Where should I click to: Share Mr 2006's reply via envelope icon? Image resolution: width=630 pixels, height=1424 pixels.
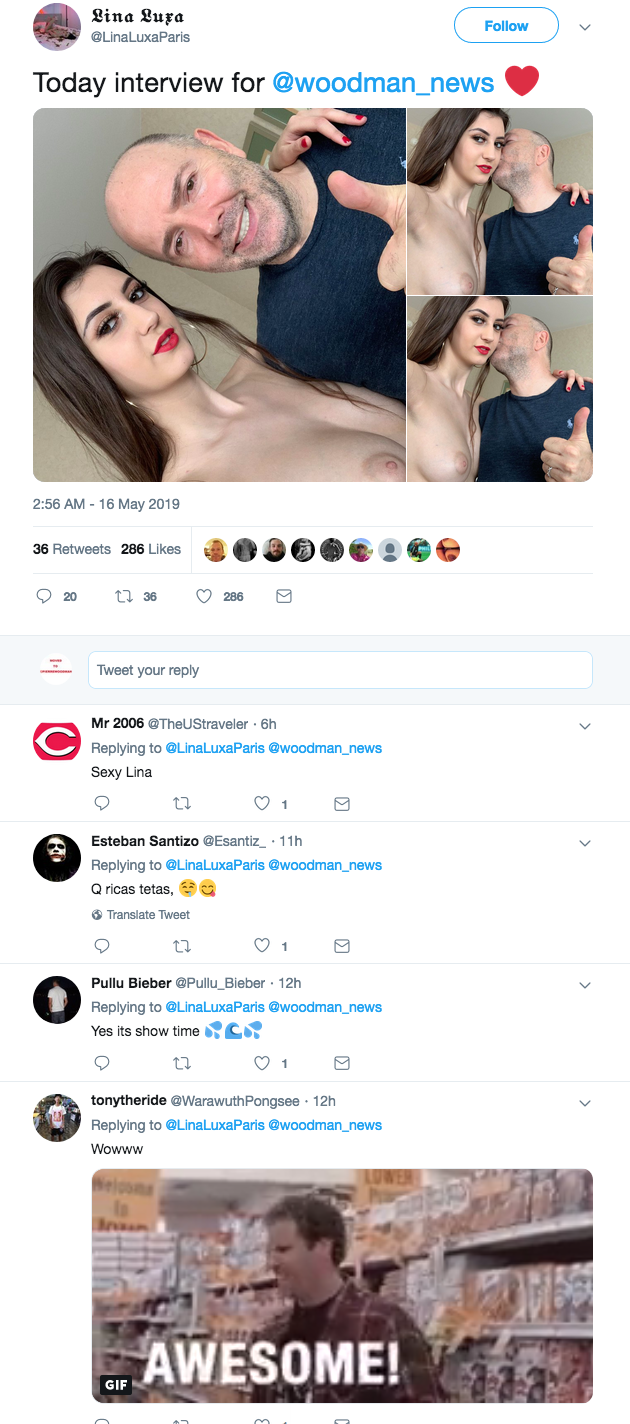point(341,803)
